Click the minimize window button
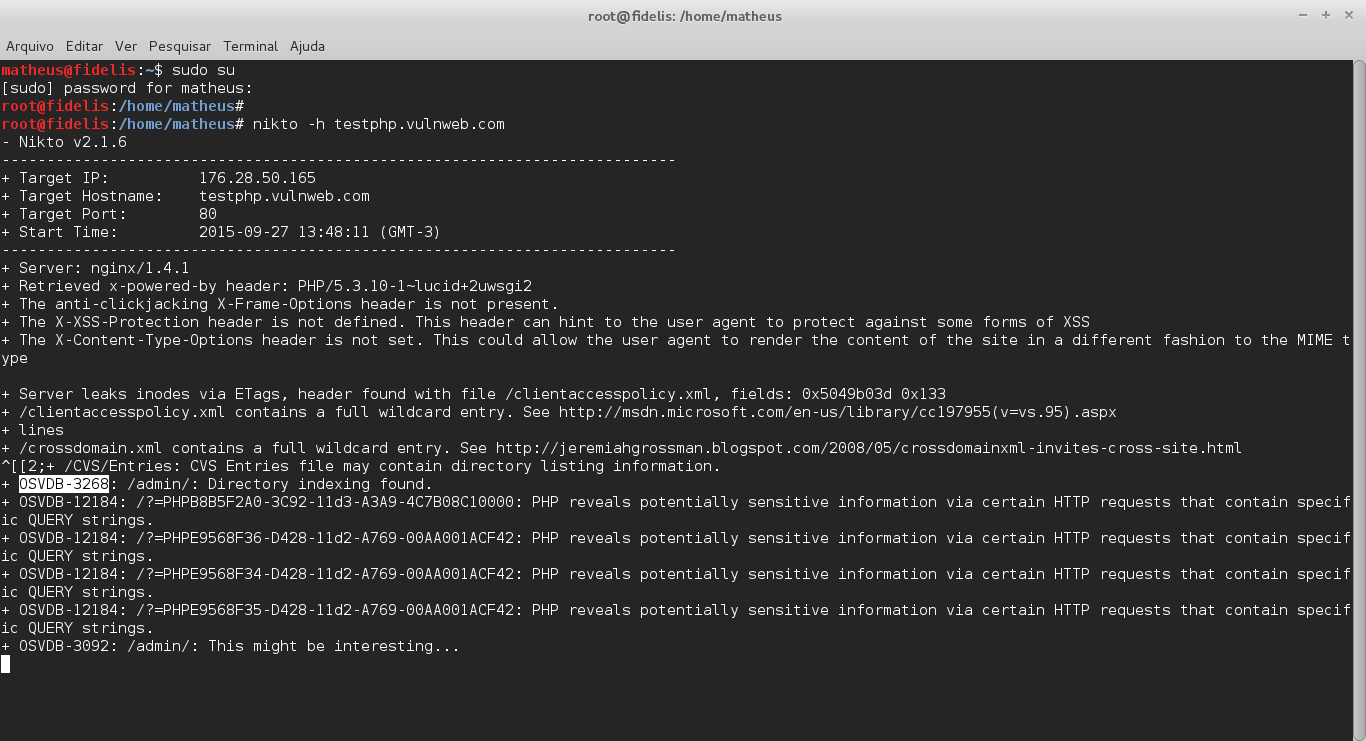Viewport: 1366px width, 741px height. coord(1304,15)
